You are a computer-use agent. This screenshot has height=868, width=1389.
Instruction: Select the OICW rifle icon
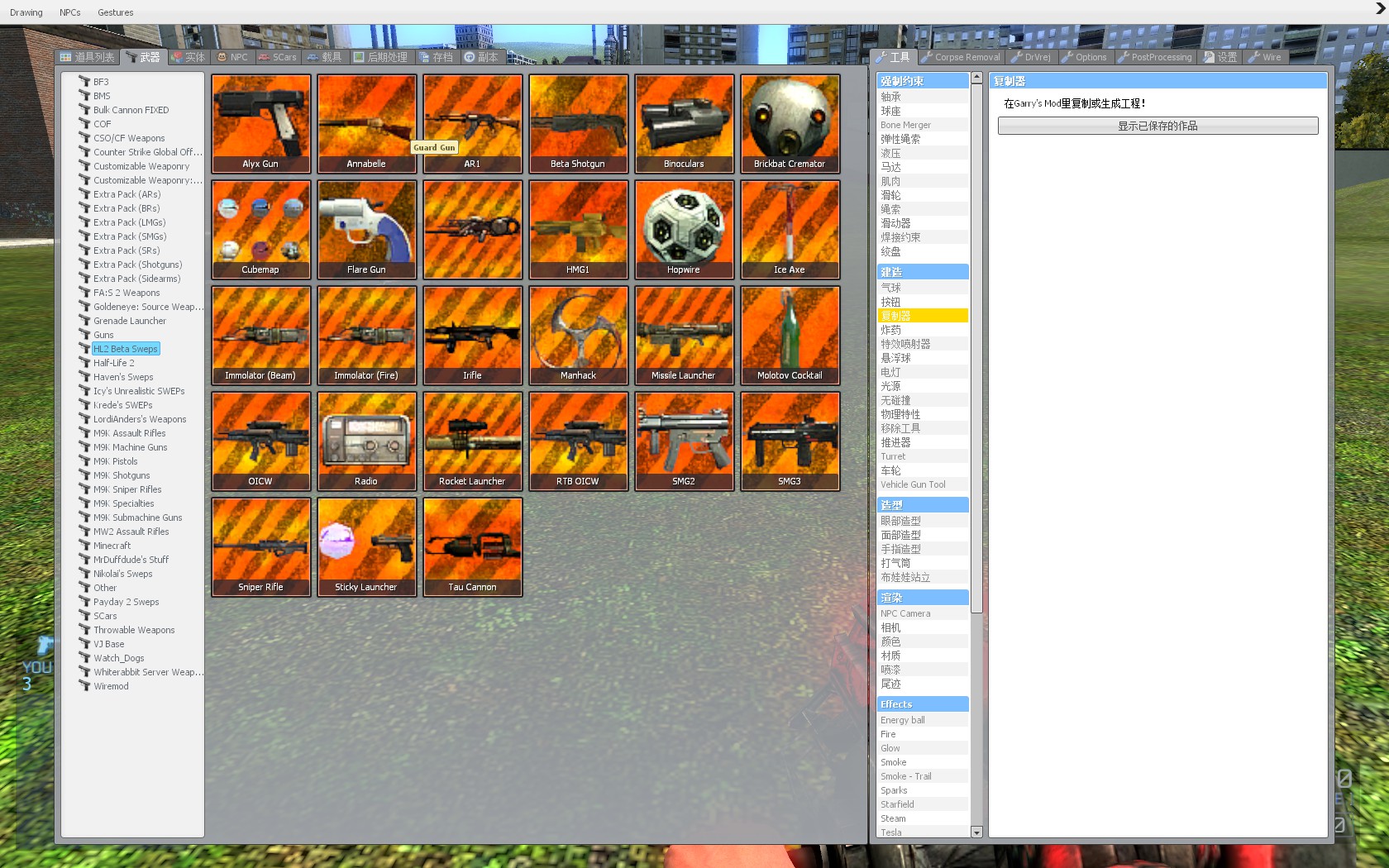[x=260, y=441]
